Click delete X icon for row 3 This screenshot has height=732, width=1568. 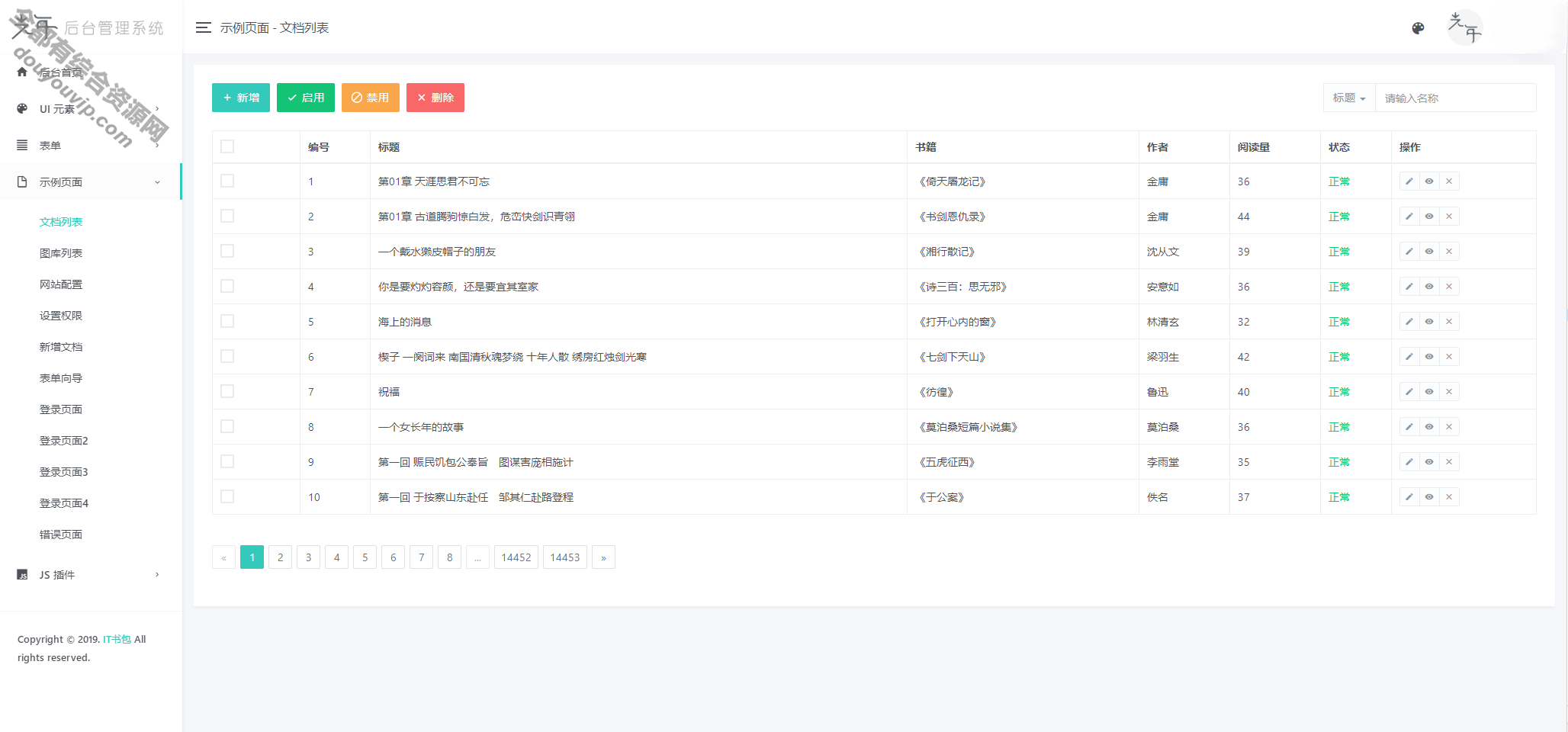tap(1449, 252)
